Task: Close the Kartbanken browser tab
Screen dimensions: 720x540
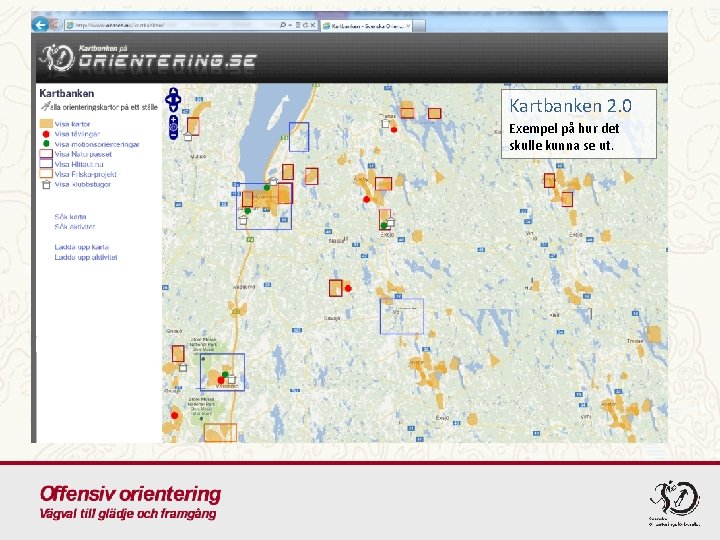Action: click(408, 26)
